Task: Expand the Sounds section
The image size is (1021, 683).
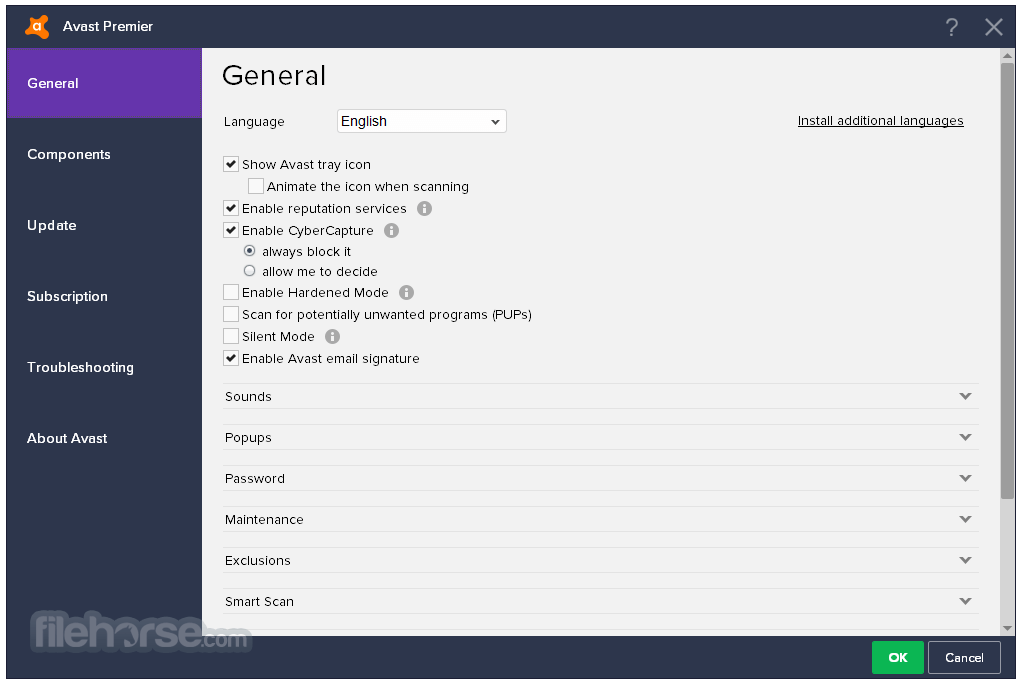Action: point(600,397)
